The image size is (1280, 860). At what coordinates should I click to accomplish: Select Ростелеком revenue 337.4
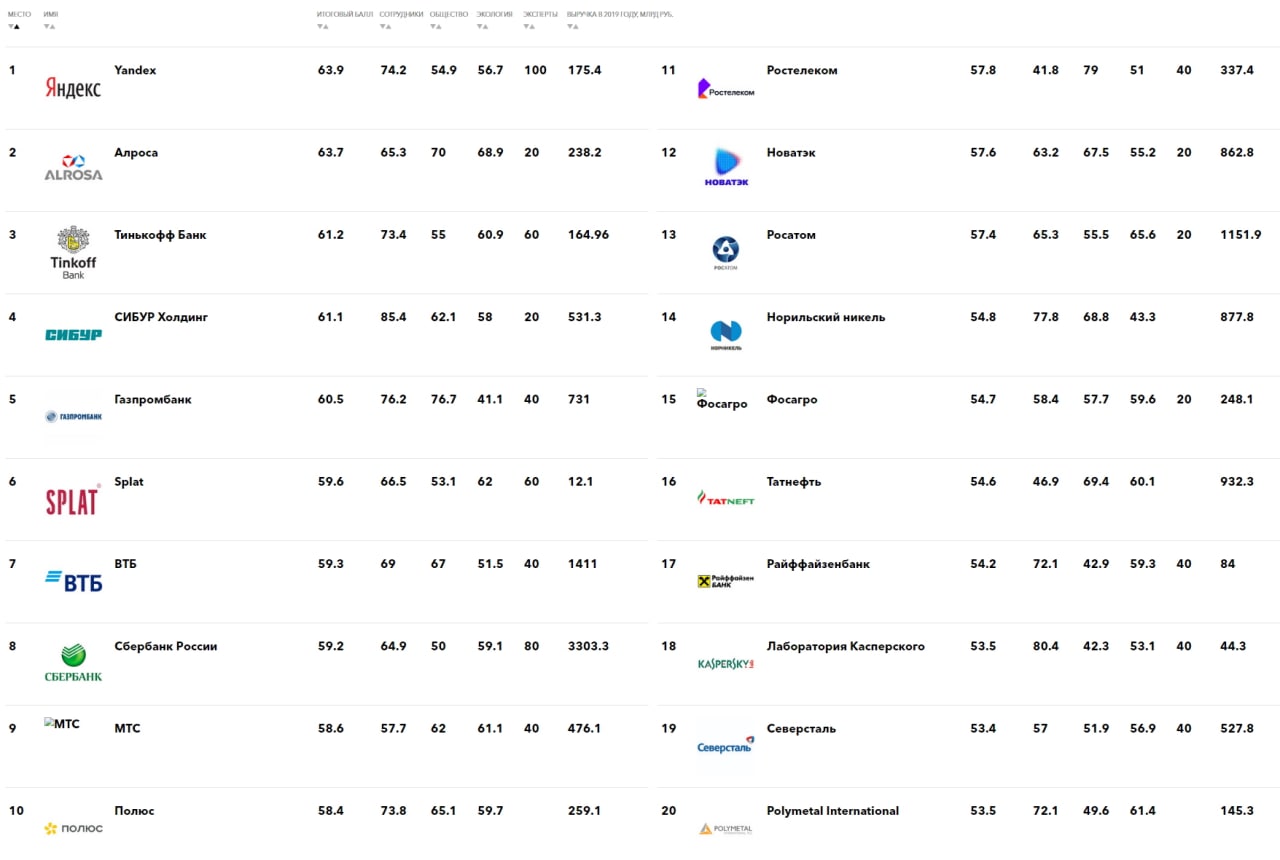1237,71
